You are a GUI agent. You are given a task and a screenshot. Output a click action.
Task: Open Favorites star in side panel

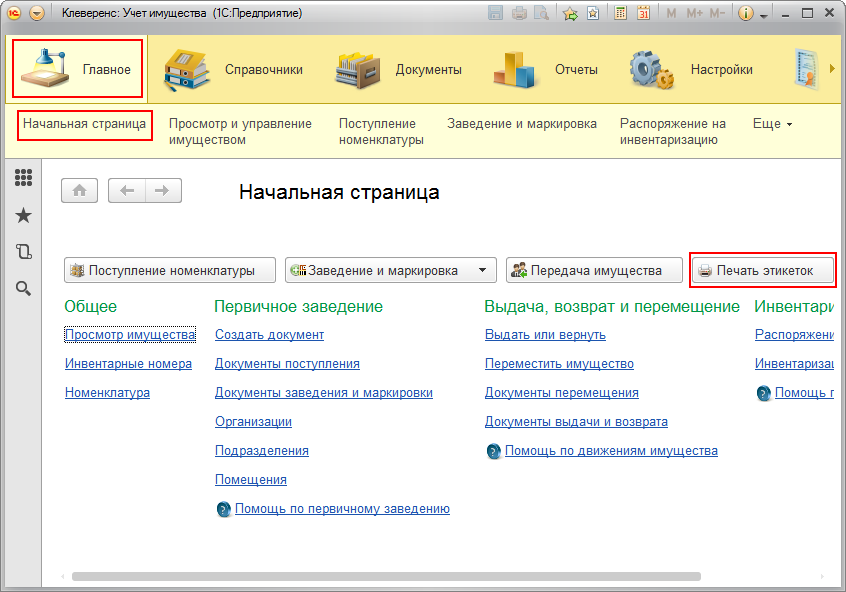[x=23, y=215]
